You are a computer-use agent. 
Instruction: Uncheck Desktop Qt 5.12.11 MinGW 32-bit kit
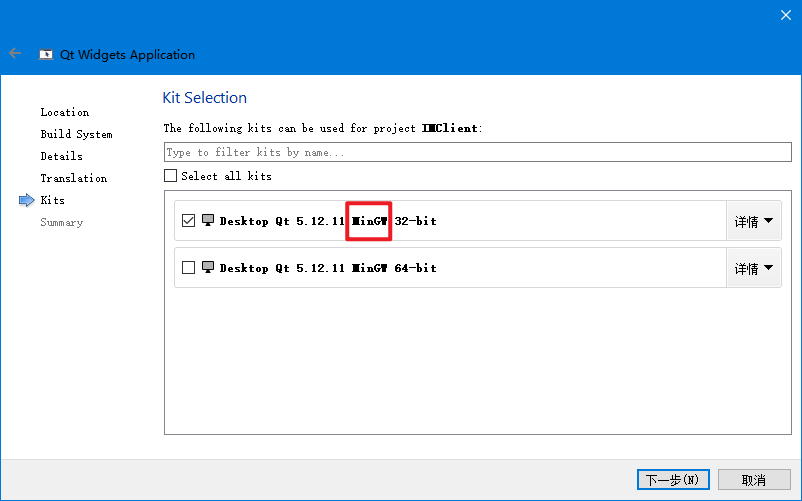[x=188, y=220]
